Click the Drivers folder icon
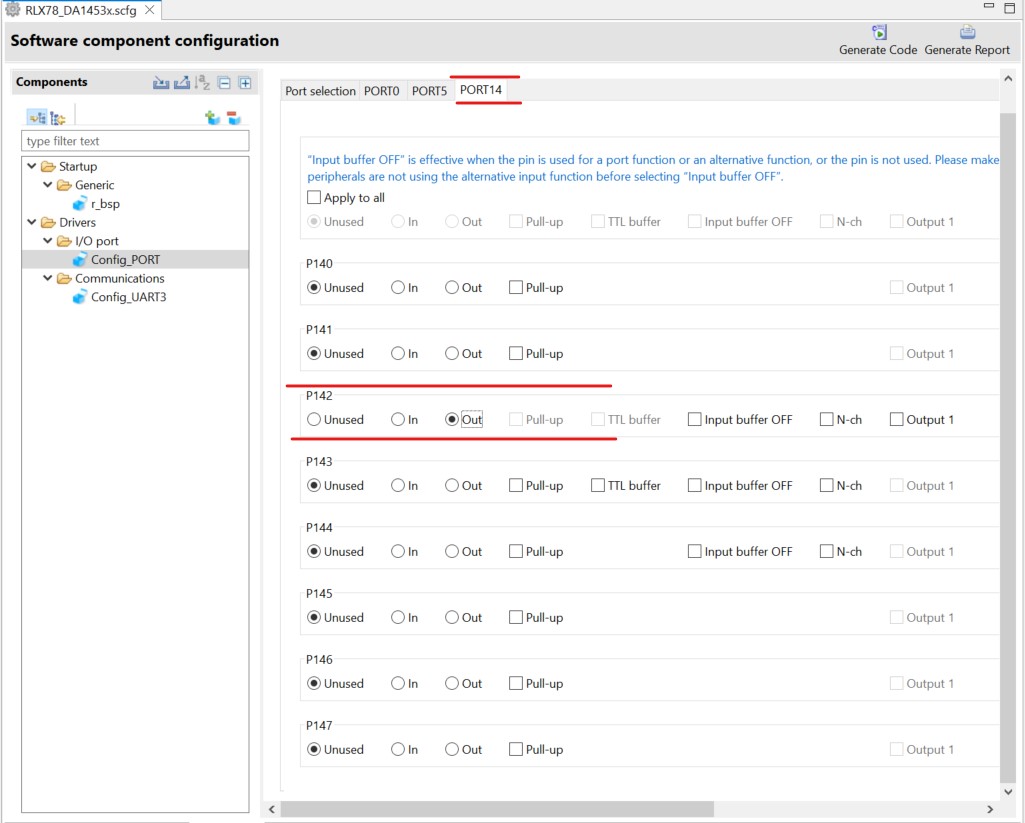This screenshot has height=823, width=1025. (48, 222)
